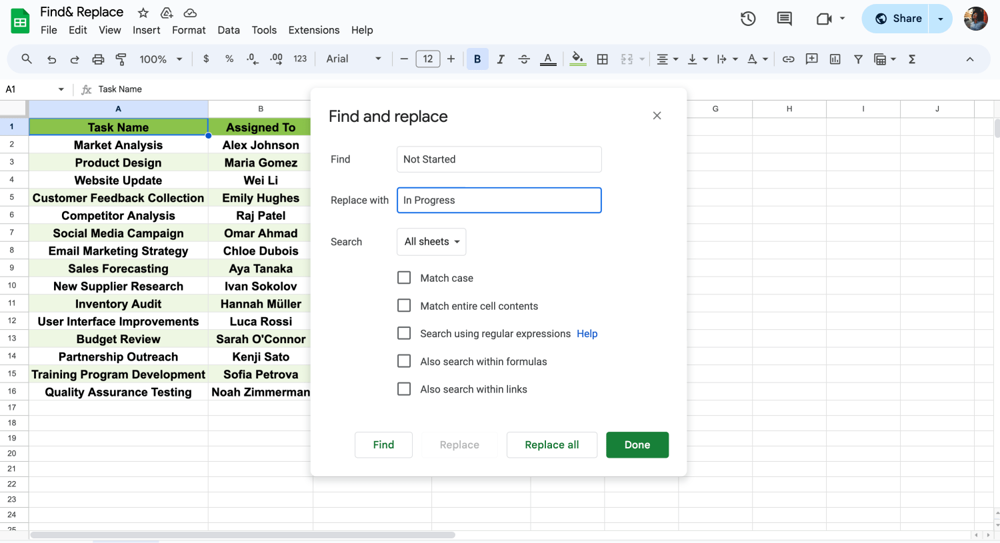The height and width of the screenshot is (543, 1000).
Task: Select the paint format tool
Action: coord(121,60)
